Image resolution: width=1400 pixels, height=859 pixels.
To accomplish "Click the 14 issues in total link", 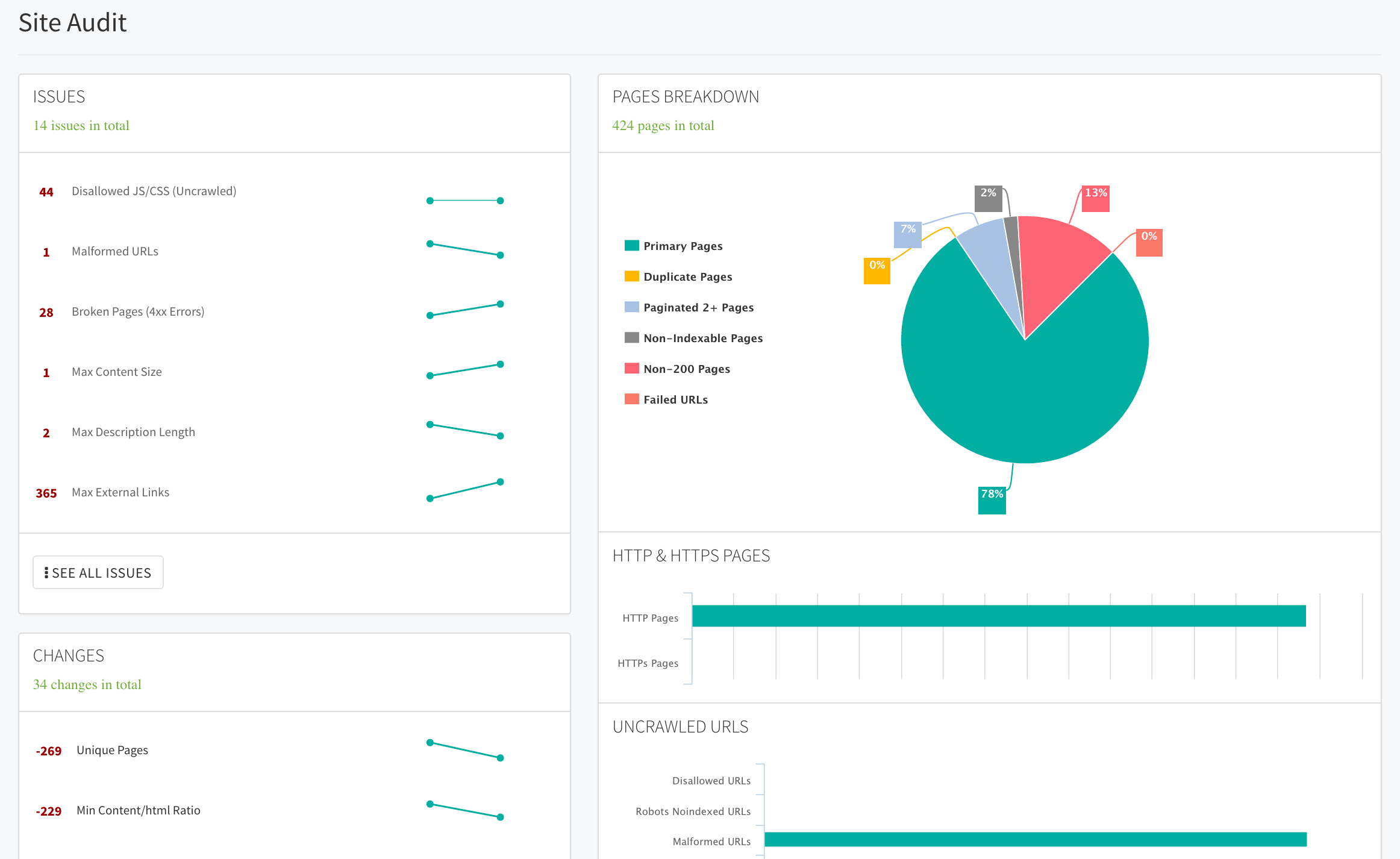I will click(81, 125).
